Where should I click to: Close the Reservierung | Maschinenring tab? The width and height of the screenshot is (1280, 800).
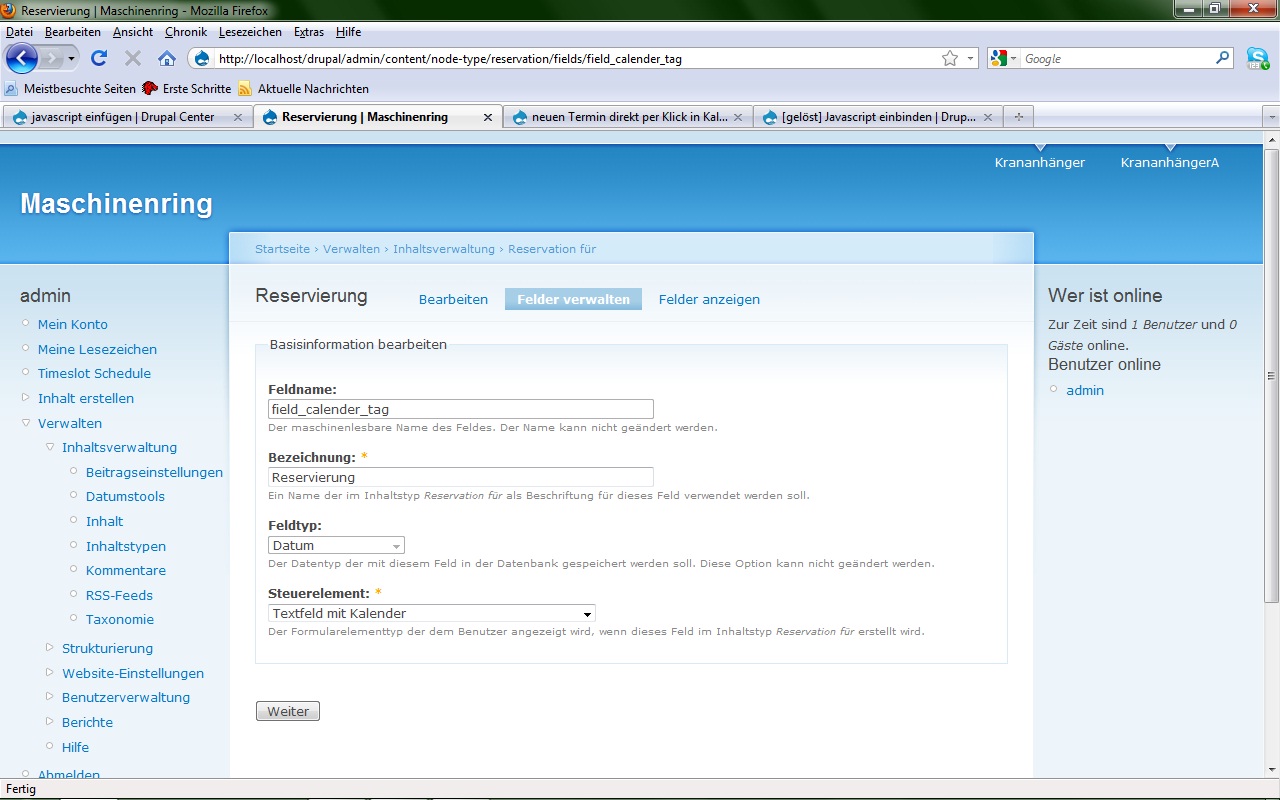coord(488,117)
